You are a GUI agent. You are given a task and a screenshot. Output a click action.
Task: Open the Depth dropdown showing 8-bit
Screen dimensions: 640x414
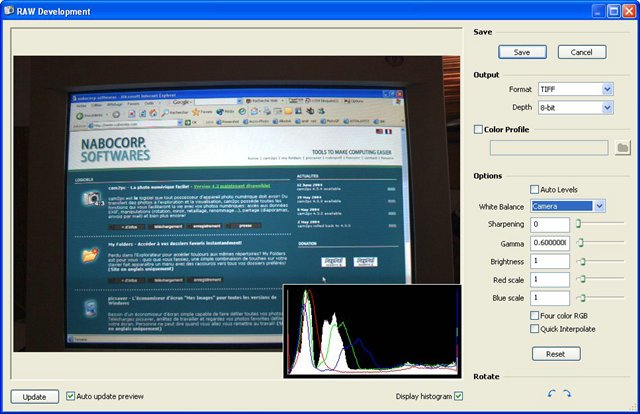(x=576, y=107)
